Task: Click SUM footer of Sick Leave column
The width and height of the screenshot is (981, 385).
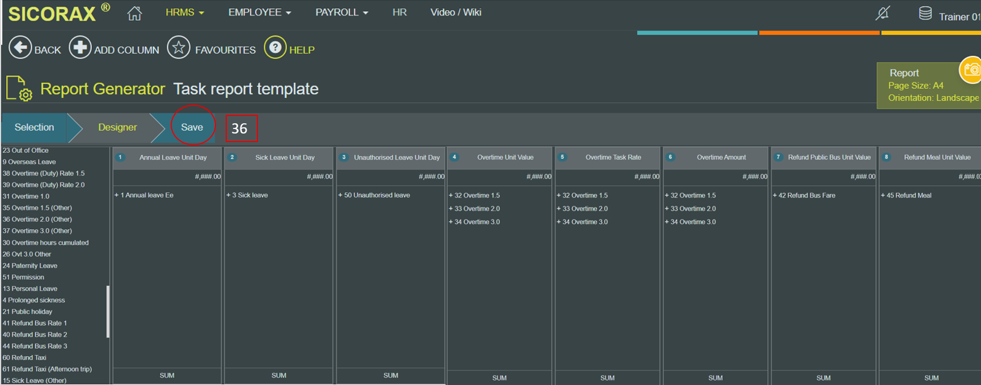Action: coord(280,375)
